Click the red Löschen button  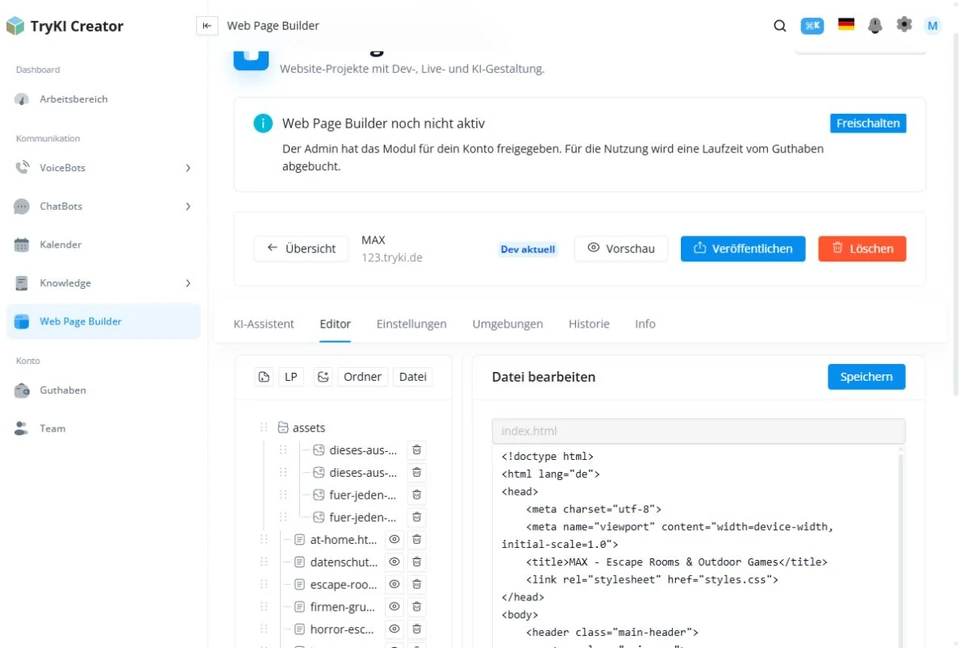tap(862, 249)
